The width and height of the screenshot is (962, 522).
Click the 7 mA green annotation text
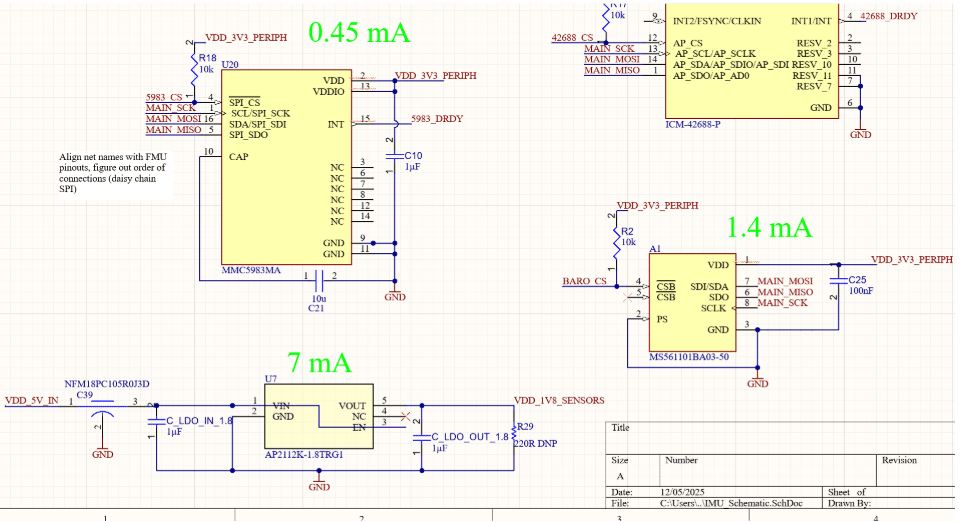[x=319, y=363]
